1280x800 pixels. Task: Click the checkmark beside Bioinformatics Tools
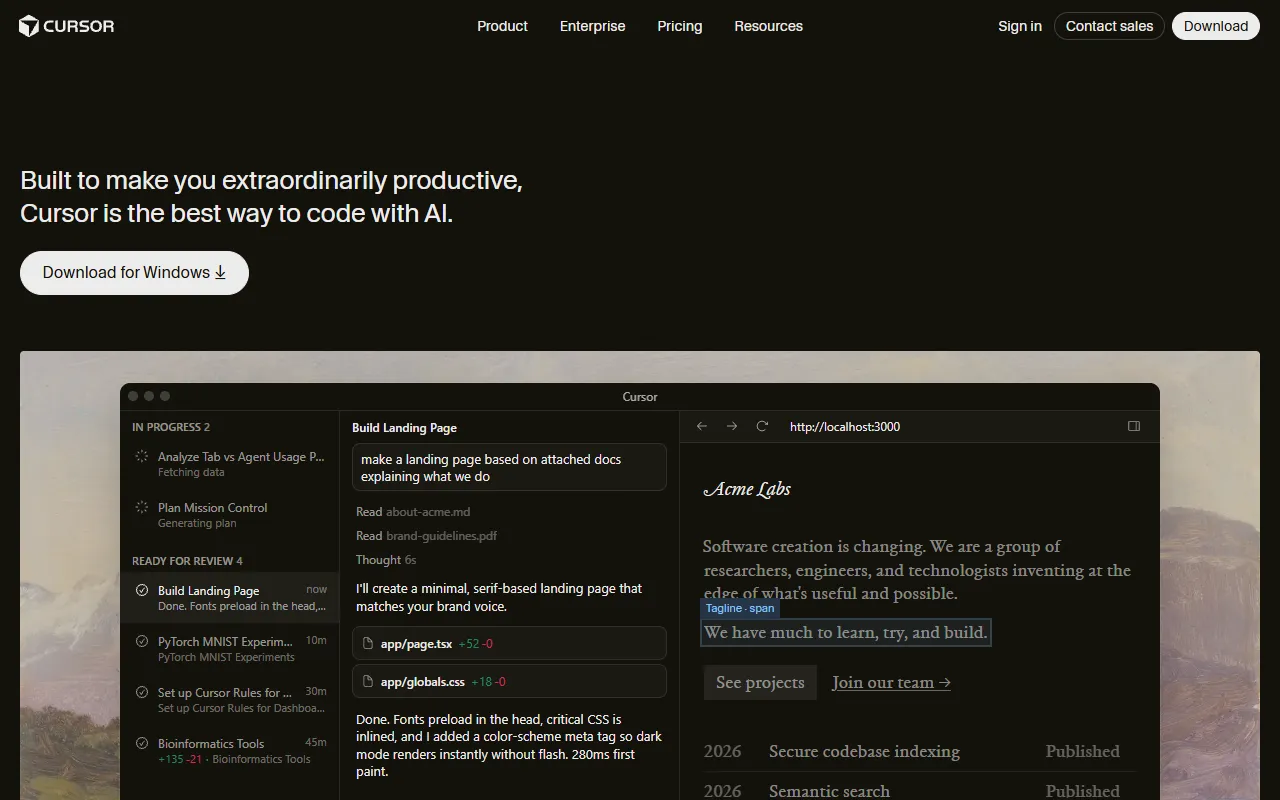tap(142, 744)
